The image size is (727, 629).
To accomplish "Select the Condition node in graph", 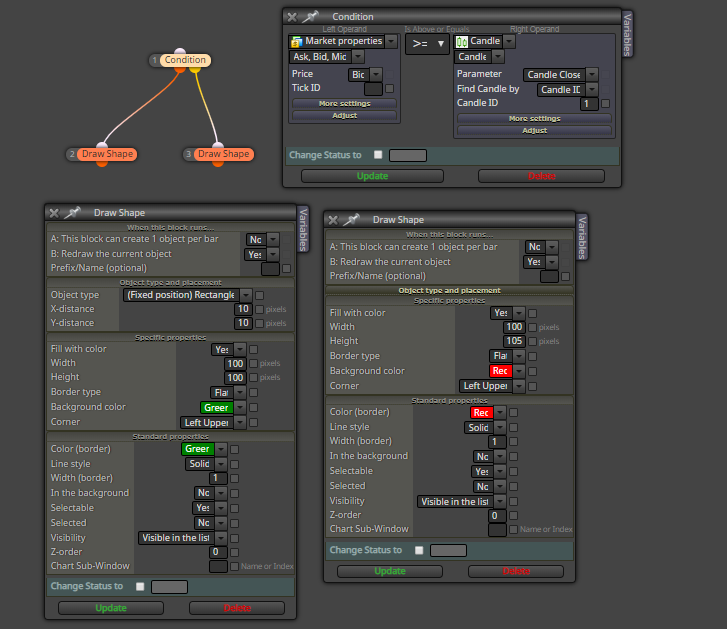I will point(185,60).
